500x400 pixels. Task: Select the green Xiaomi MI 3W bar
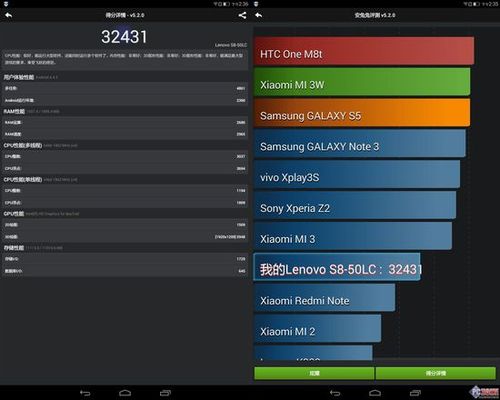(x=362, y=82)
